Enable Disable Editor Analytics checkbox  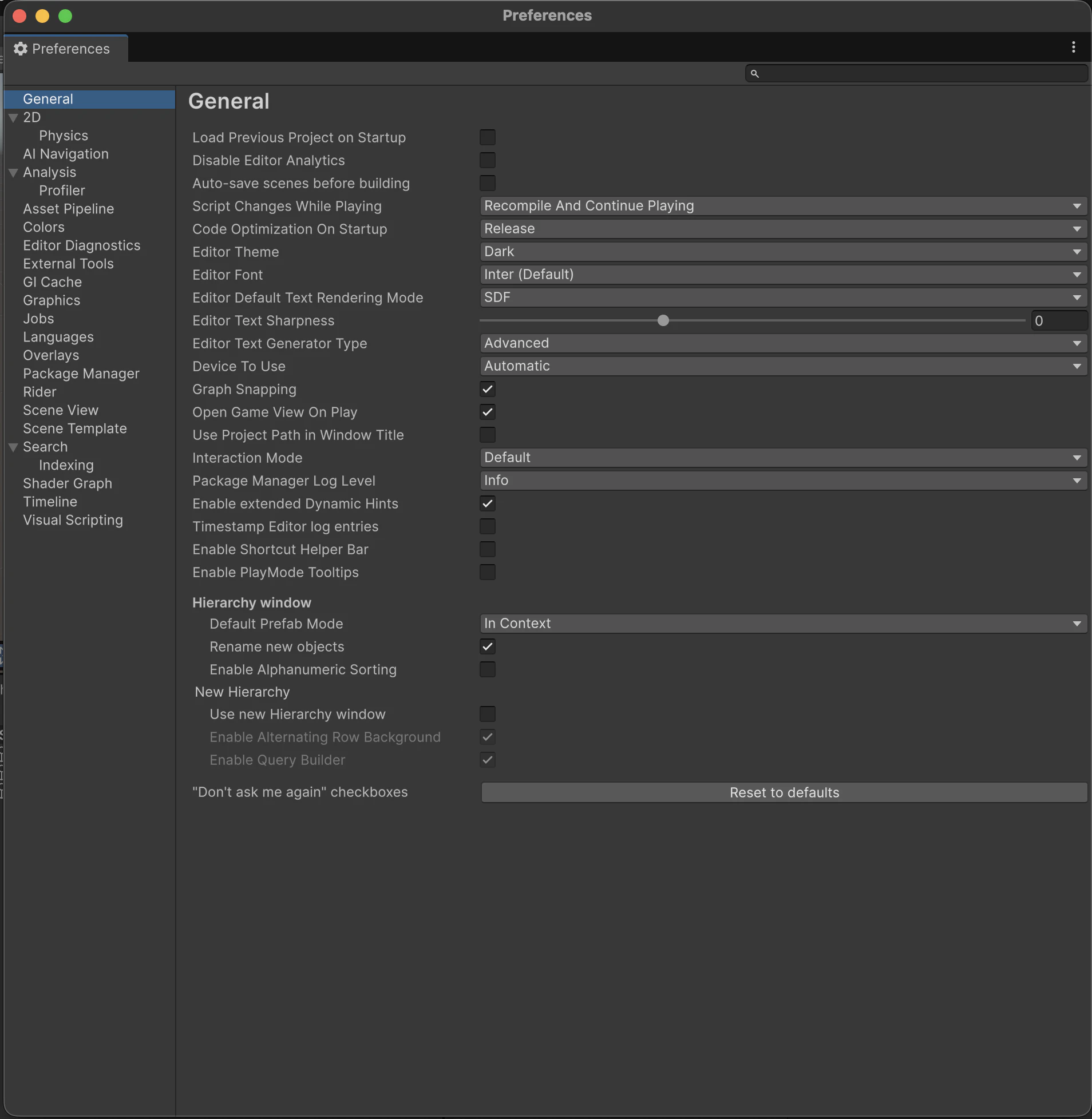488,161
